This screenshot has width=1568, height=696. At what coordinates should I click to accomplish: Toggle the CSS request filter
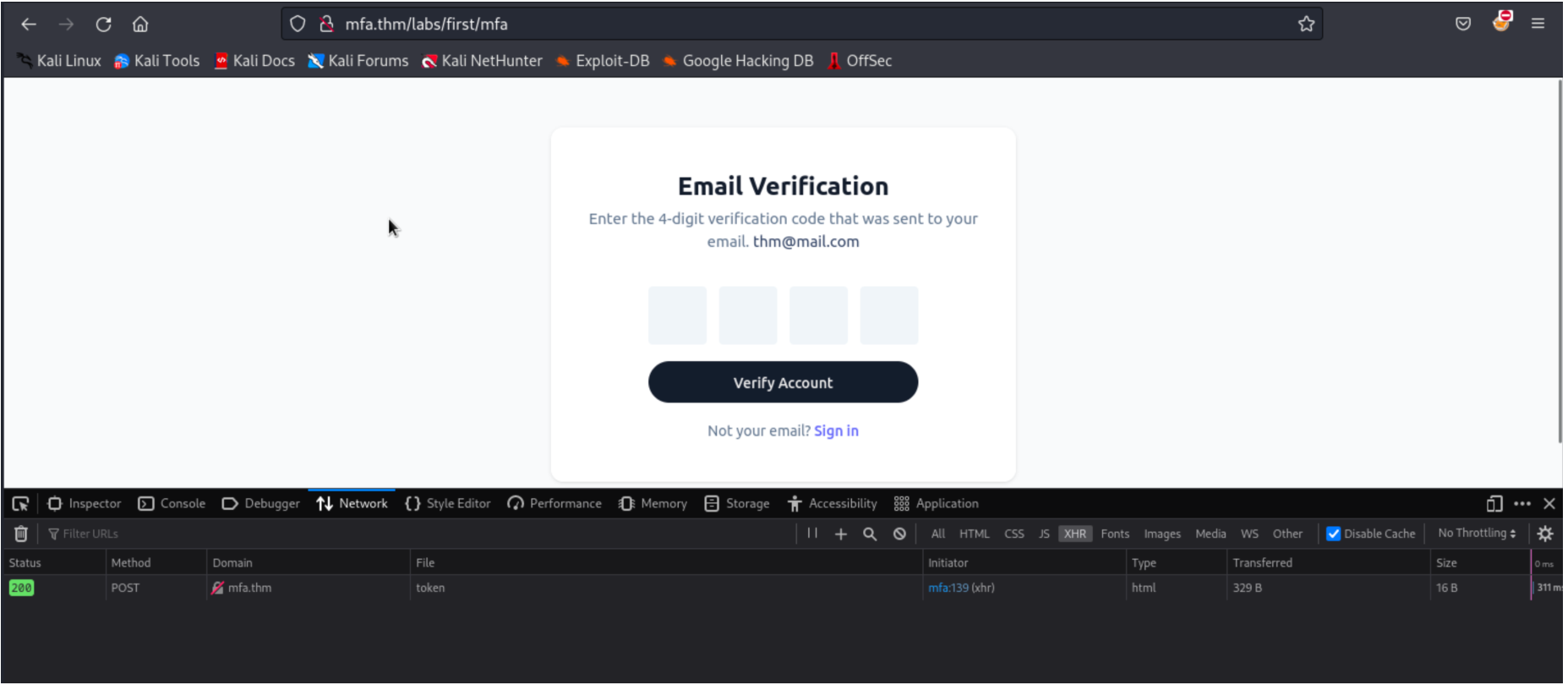click(1014, 534)
